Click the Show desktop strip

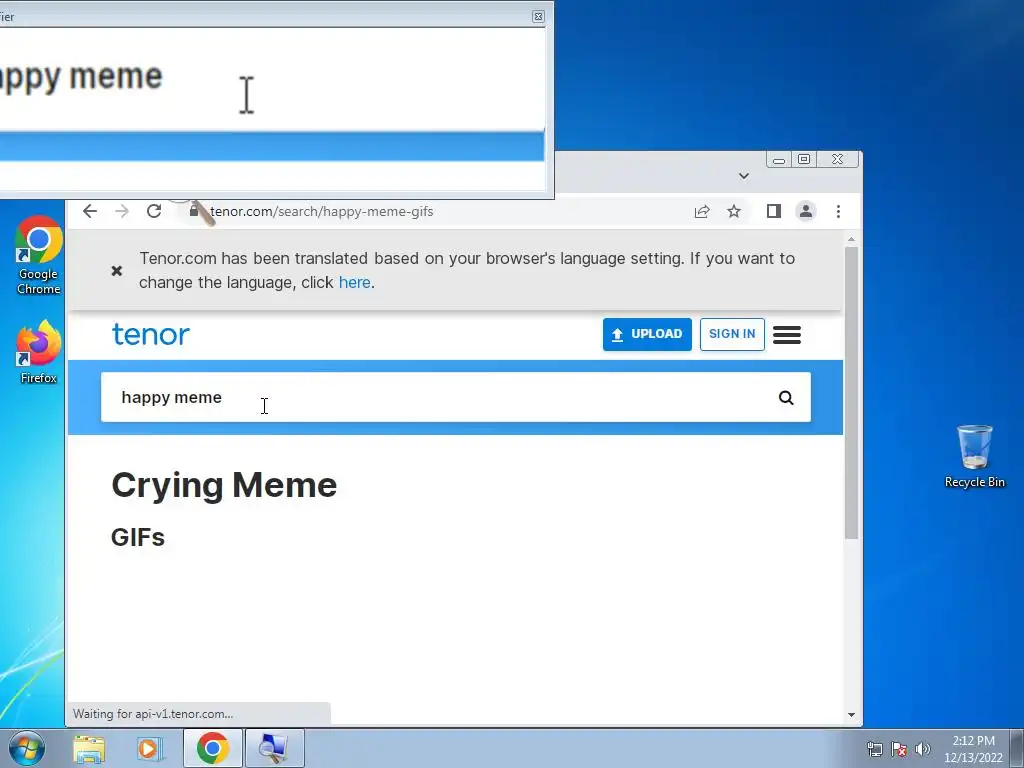coord(1017,748)
